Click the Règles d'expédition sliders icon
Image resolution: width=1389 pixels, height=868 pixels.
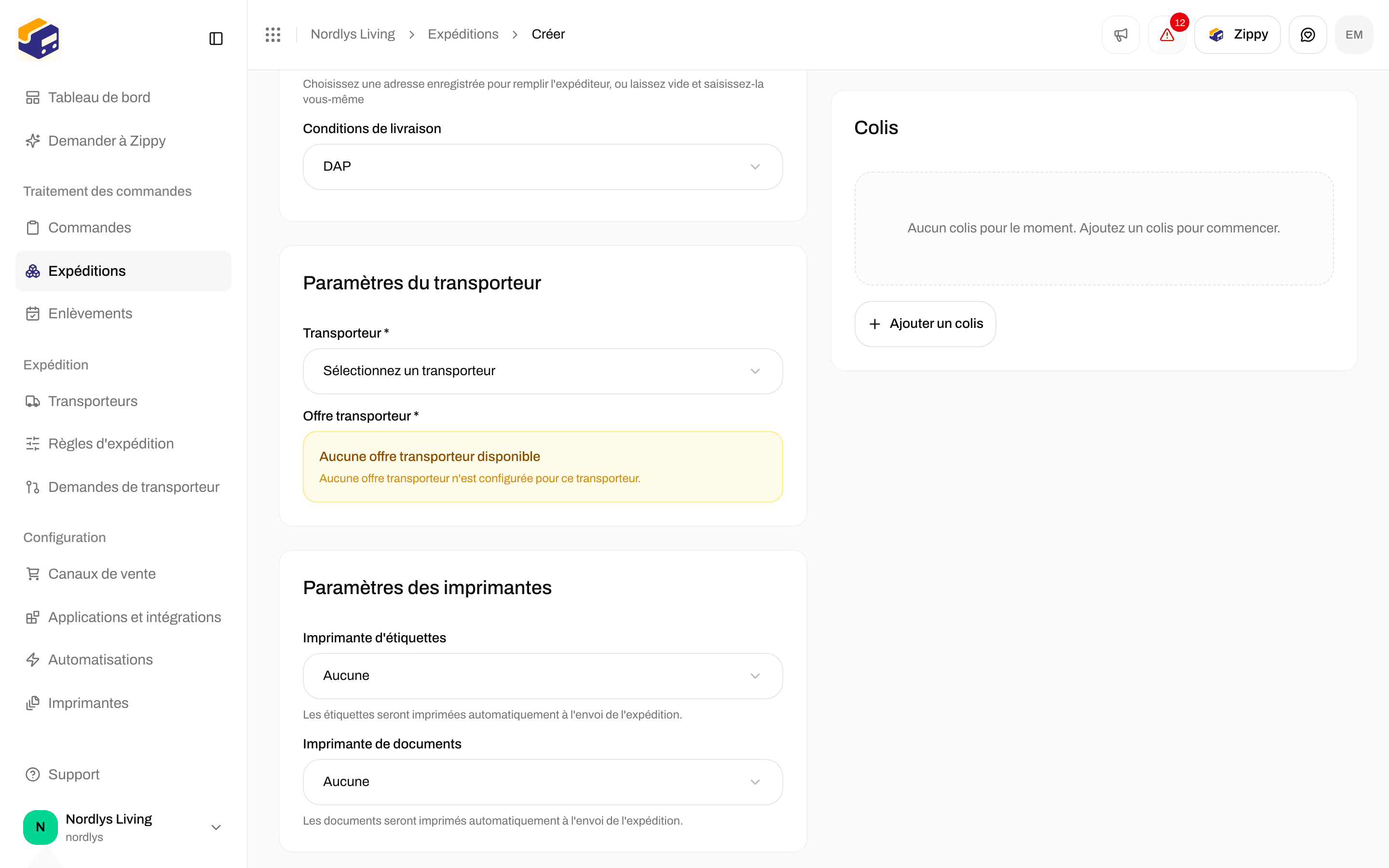click(x=33, y=444)
